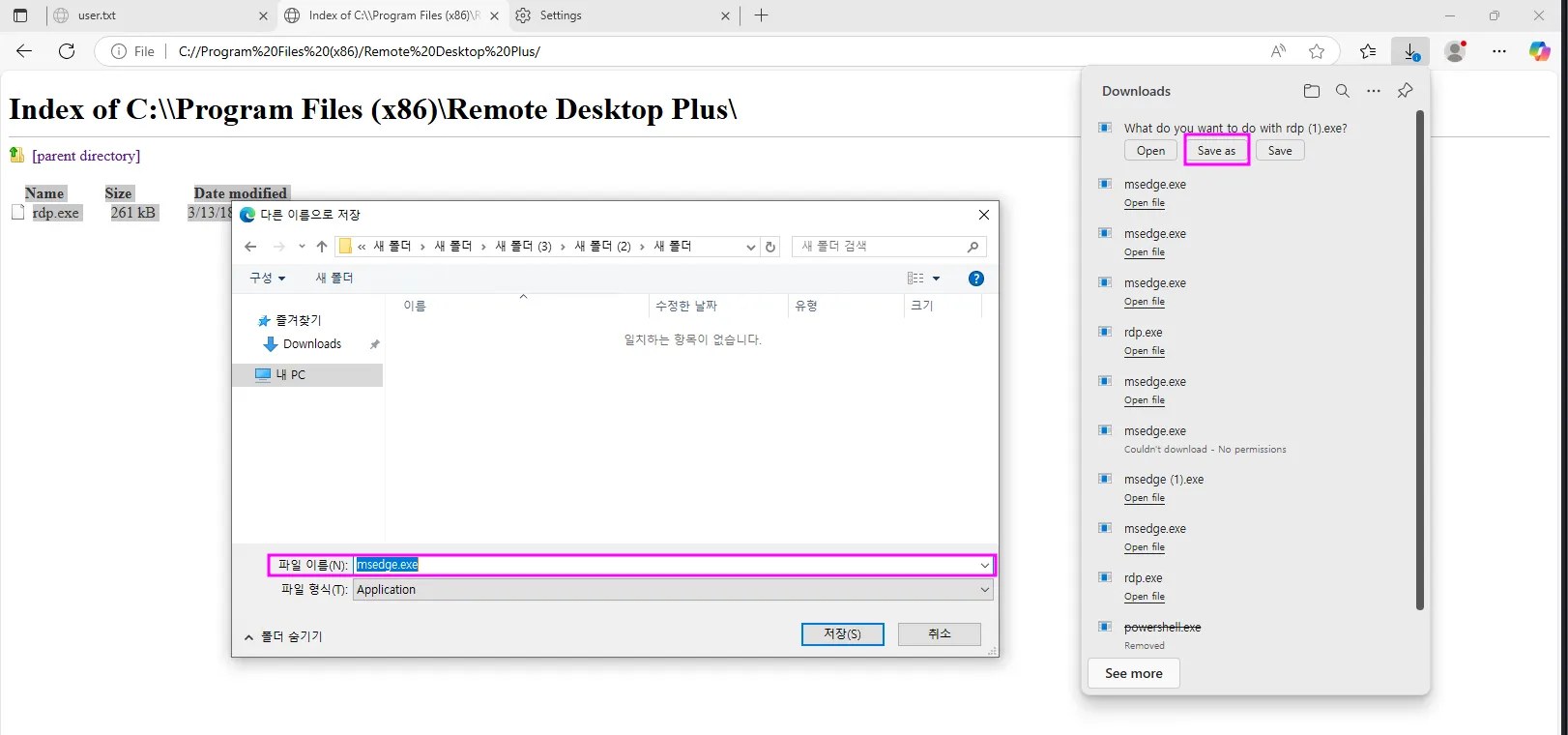Go back using browser back arrow

pyautogui.click(x=24, y=51)
